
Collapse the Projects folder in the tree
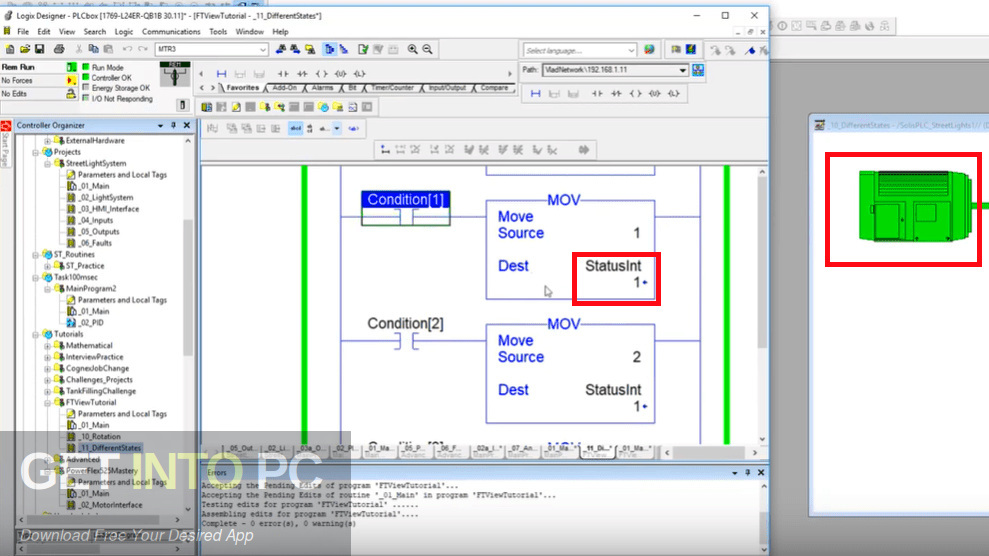click(x=36, y=152)
